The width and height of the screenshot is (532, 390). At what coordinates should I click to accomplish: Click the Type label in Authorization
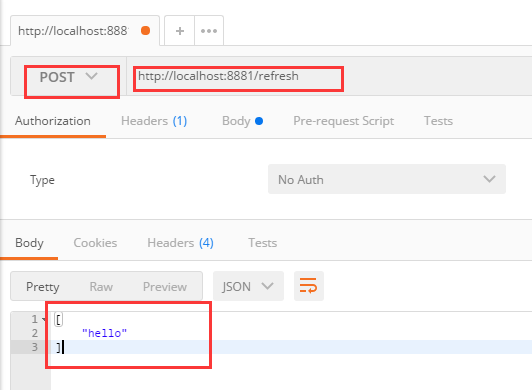(42, 180)
